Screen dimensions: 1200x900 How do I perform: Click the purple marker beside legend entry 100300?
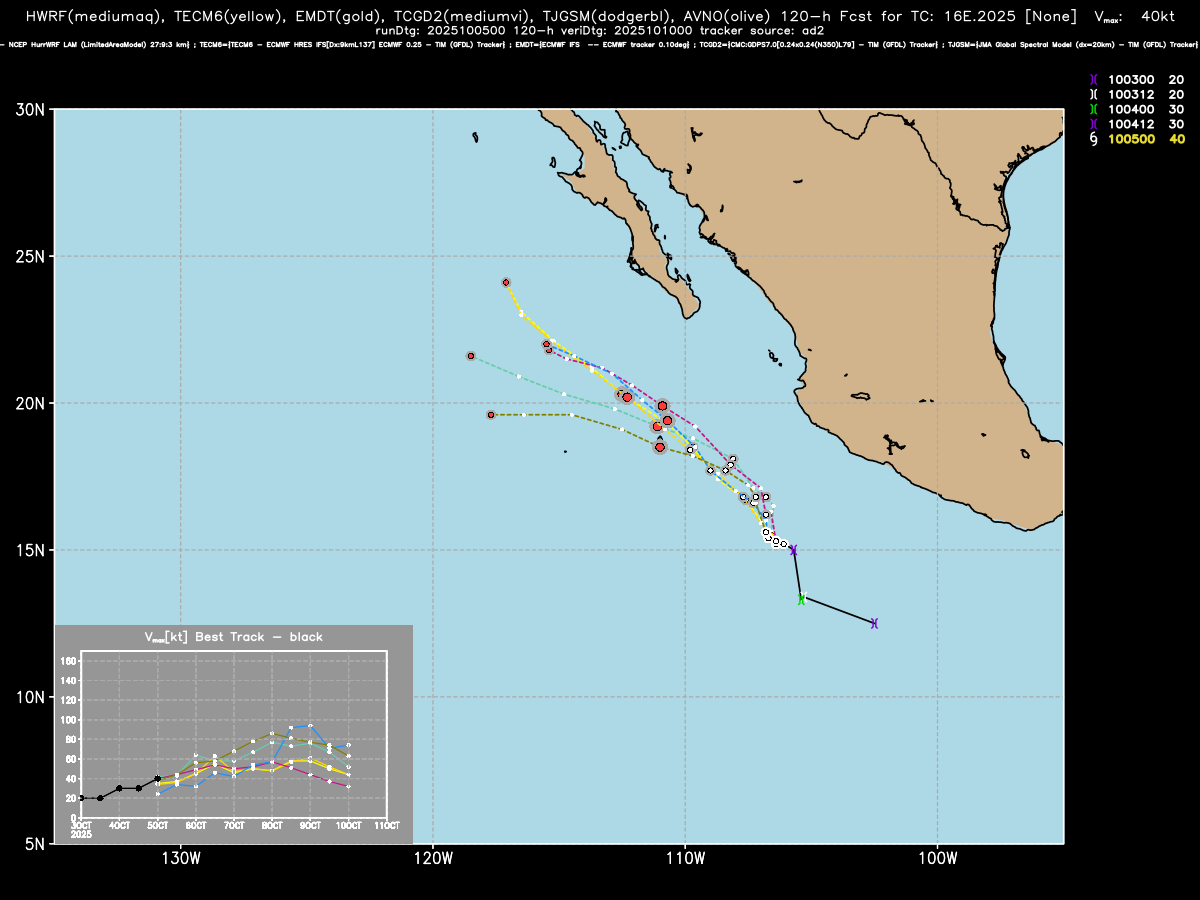tap(1094, 79)
